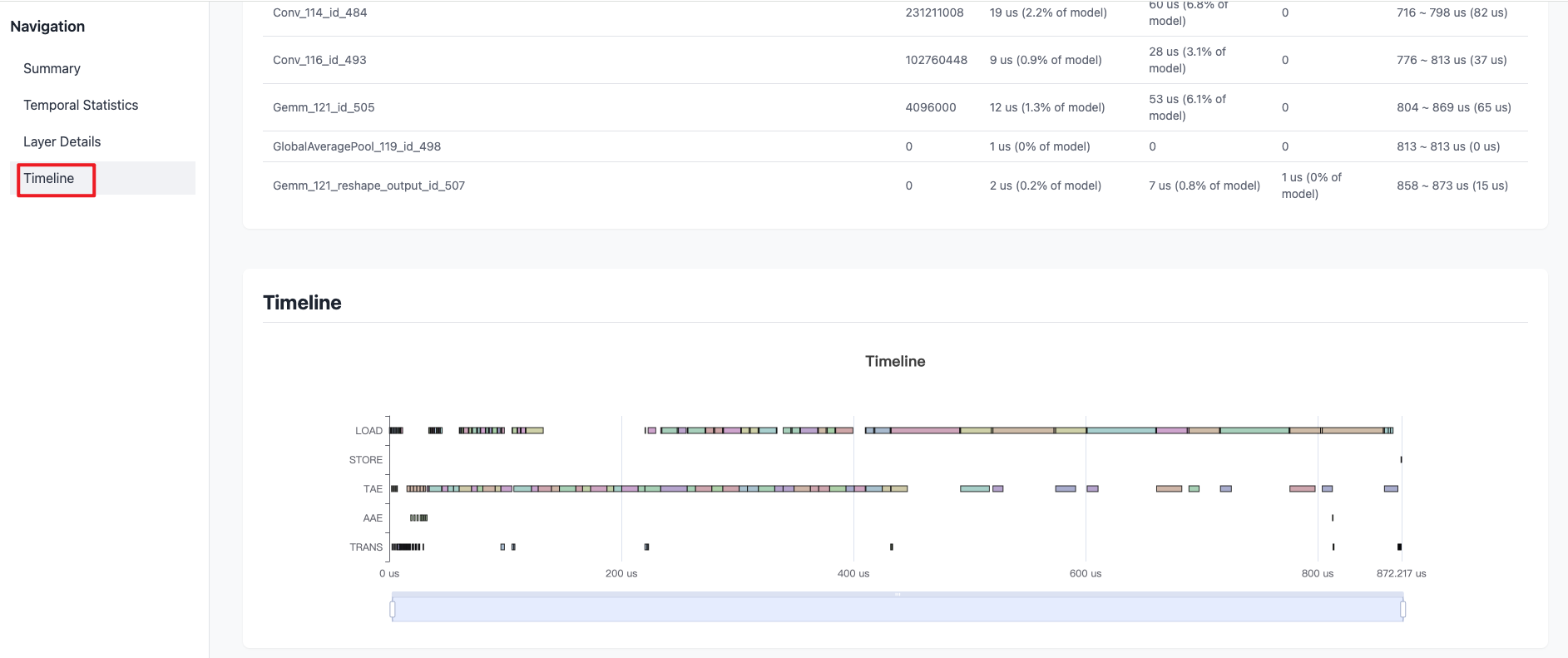1568x658 pixels.
Task: Click the AAE row axis label
Action: (373, 518)
